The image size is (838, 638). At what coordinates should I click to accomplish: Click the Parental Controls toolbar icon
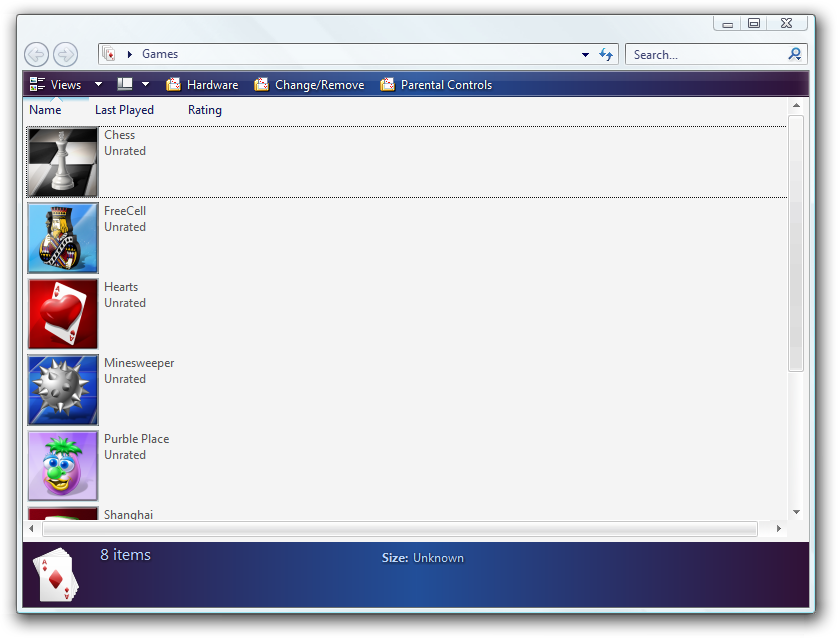[387, 84]
